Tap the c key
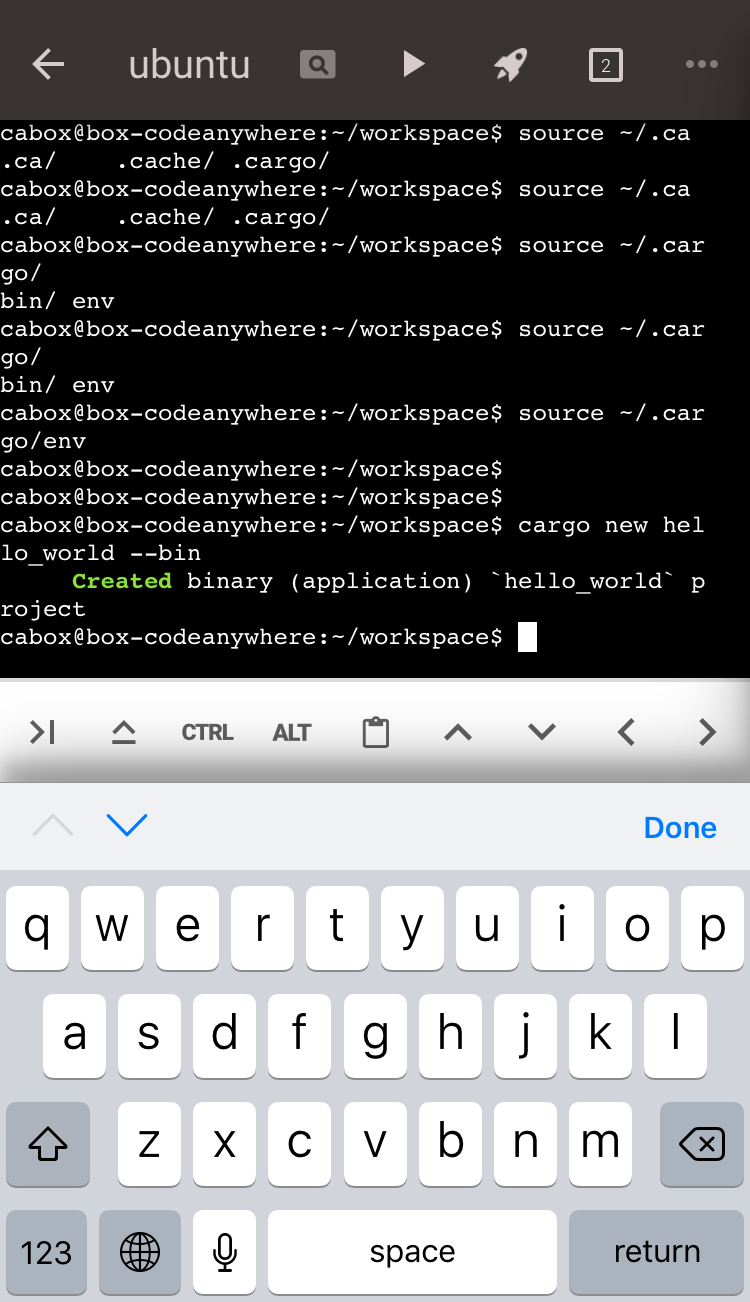This screenshot has height=1302, width=750. (300, 1144)
